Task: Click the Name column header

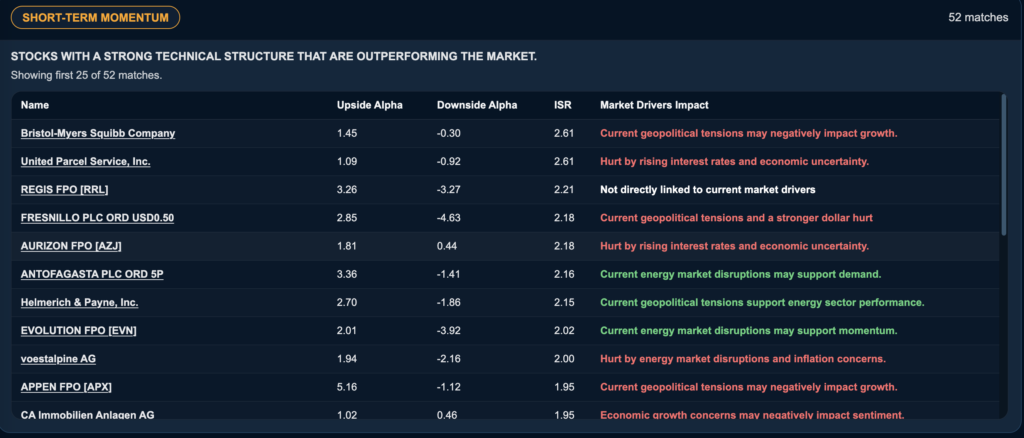Action: (x=35, y=105)
